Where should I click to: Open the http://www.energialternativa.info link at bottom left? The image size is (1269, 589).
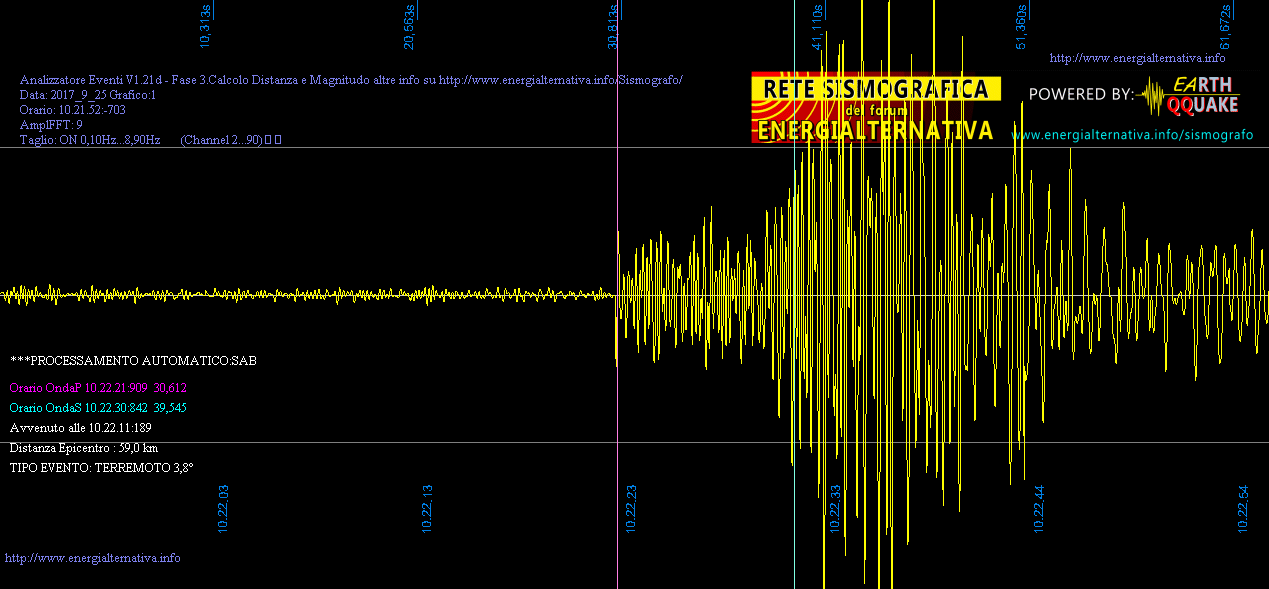coord(93,558)
